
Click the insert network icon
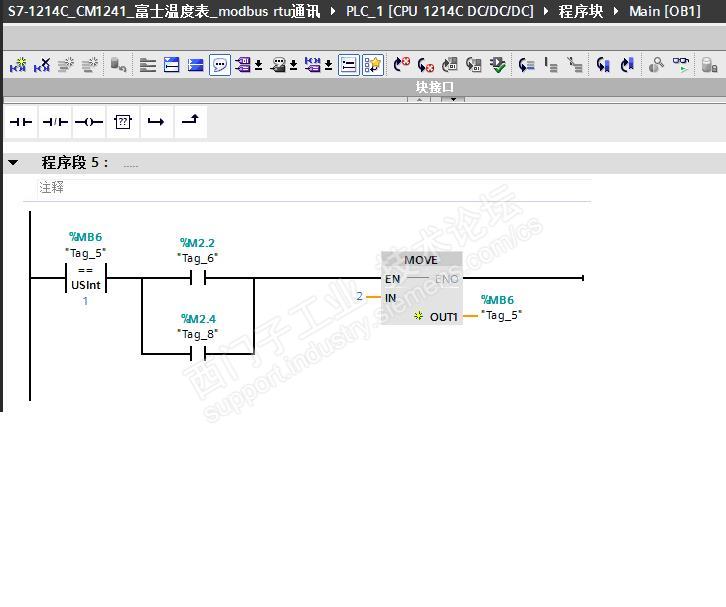(18, 65)
